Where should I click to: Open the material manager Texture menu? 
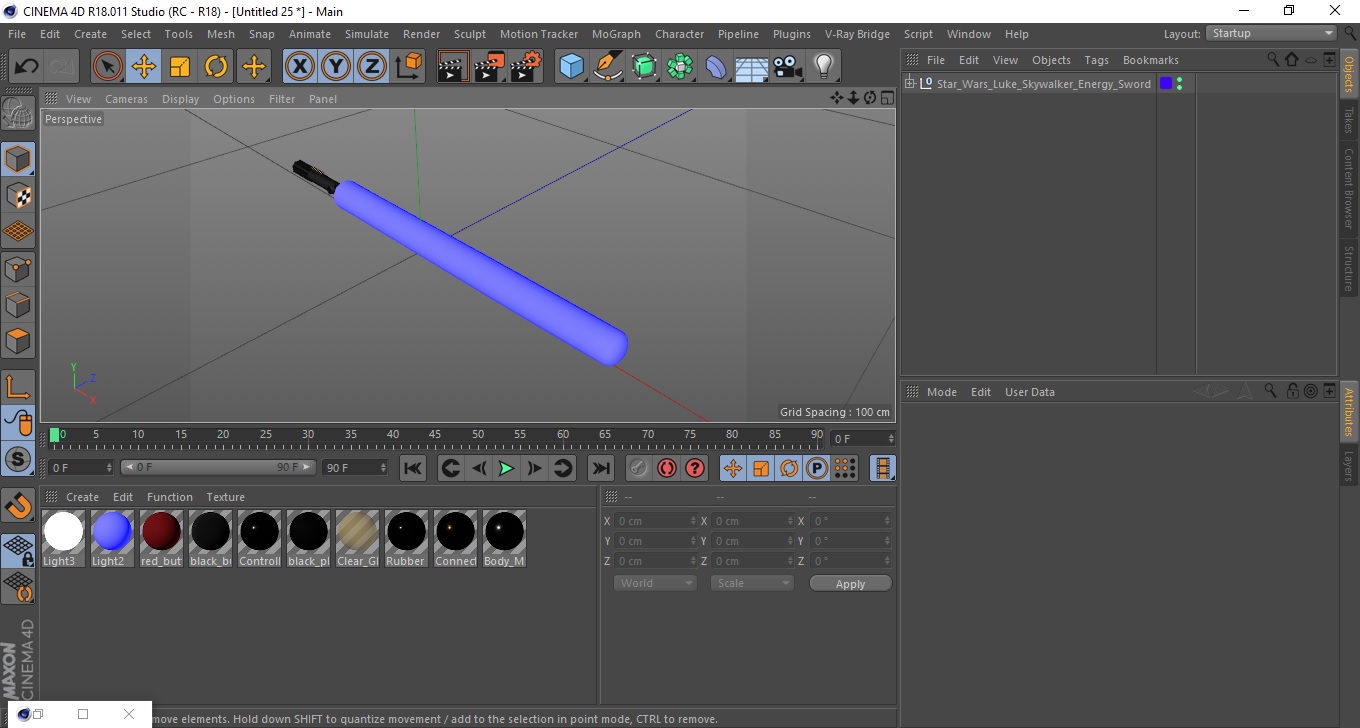[x=225, y=497]
